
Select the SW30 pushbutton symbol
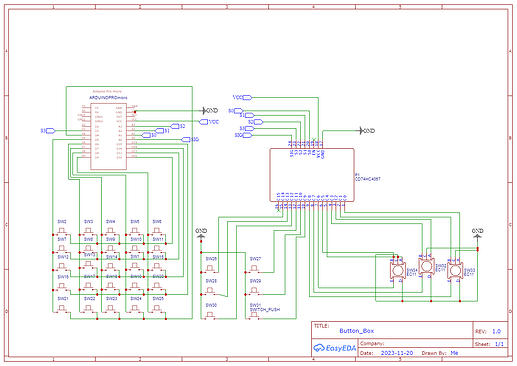click(210, 315)
